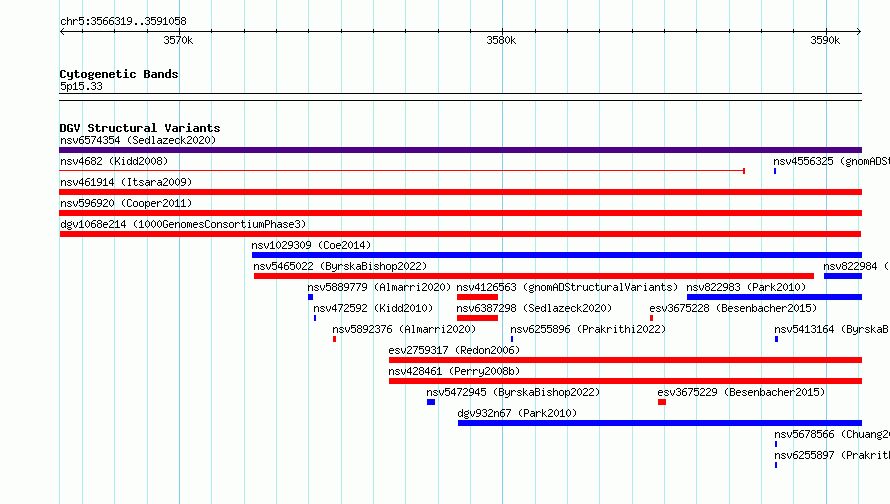This screenshot has width=890, height=504.
Task: Click the 3570k ruler tick label
Action: (178, 40)
